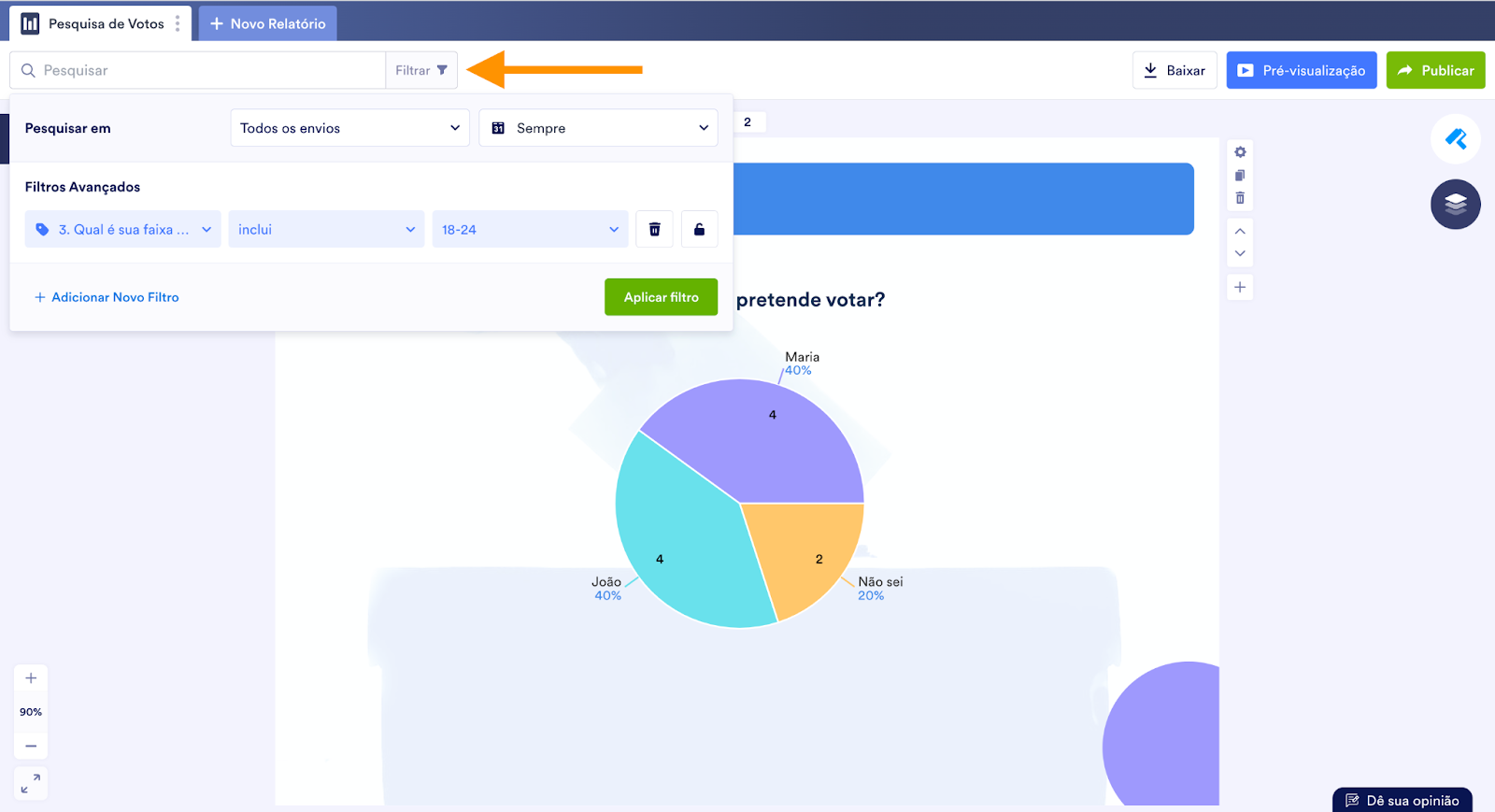Open the paint roller design panel
The image size is (1495, 812).
click(x=1456, y=139)
